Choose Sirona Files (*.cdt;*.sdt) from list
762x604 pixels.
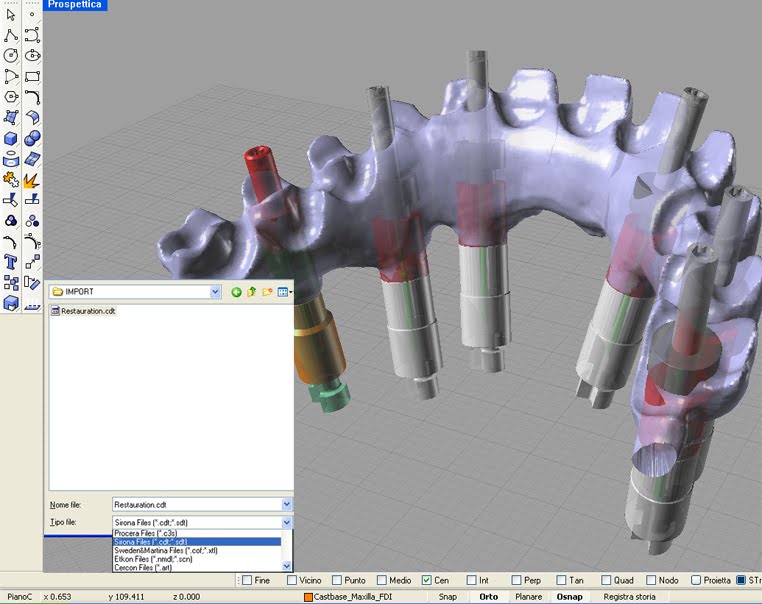pyautogui.click(x=197, y=542)
